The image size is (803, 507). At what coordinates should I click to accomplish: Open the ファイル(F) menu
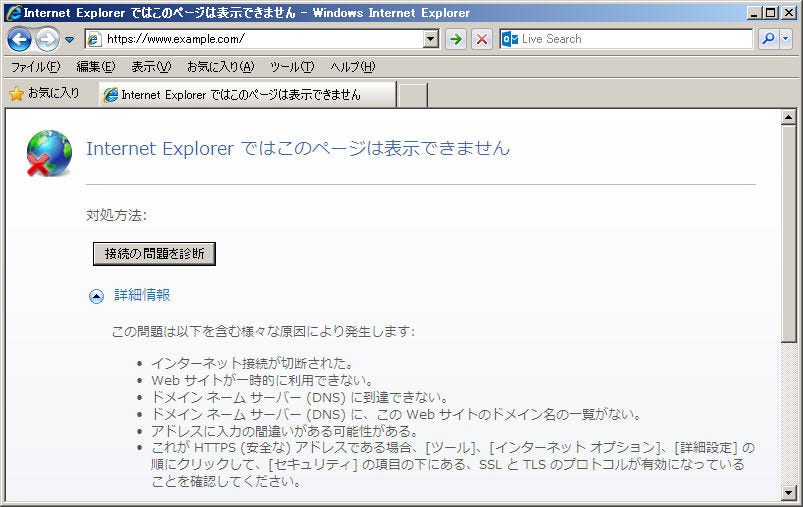pyautogui.click(x=35, y=67)
